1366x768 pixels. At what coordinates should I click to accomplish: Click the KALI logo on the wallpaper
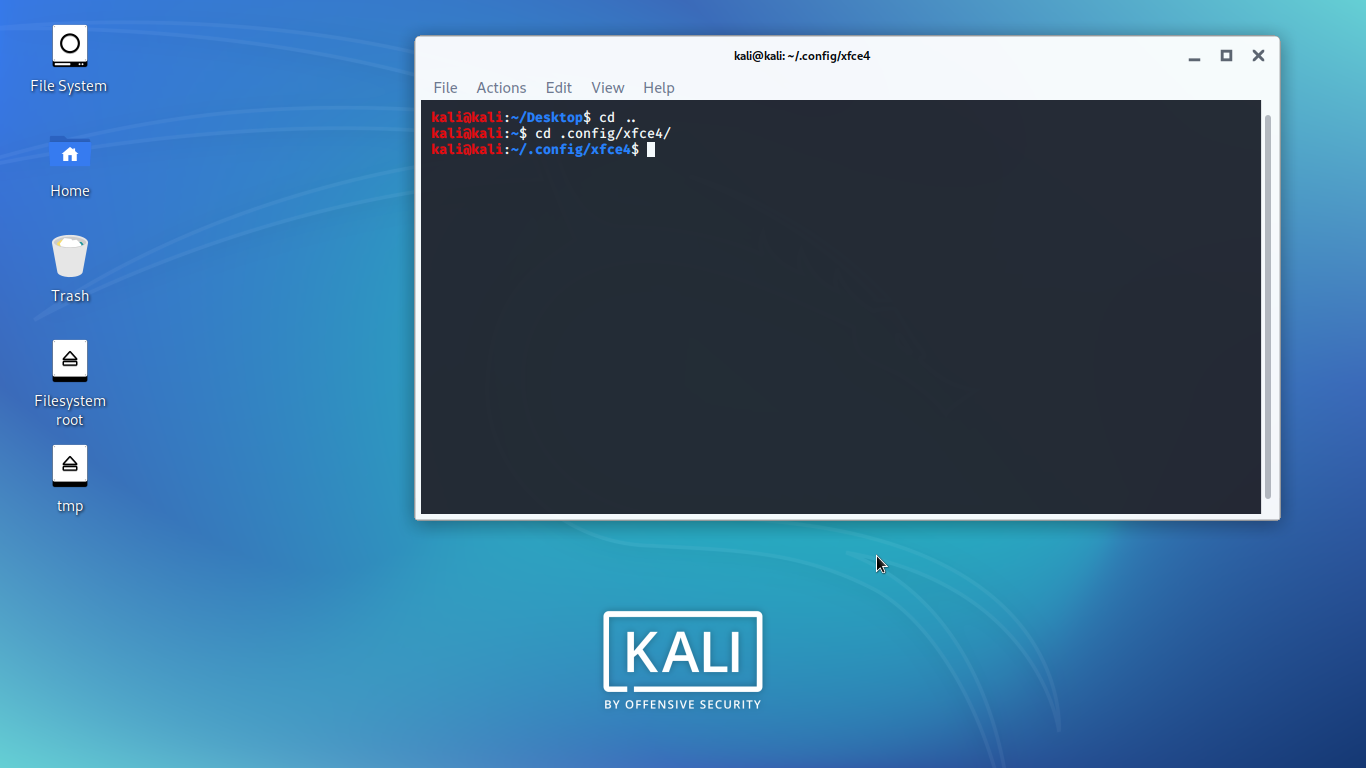tap(682, 650)
